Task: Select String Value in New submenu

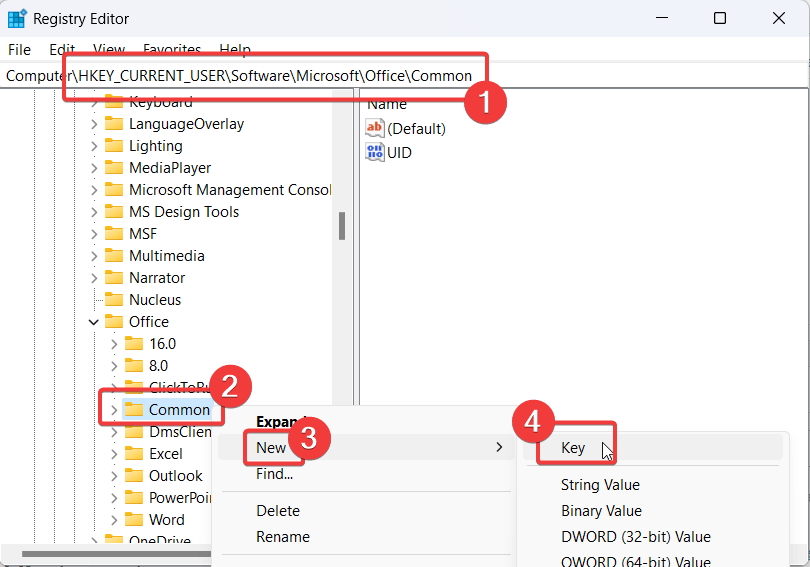Action: click(600, 485)
